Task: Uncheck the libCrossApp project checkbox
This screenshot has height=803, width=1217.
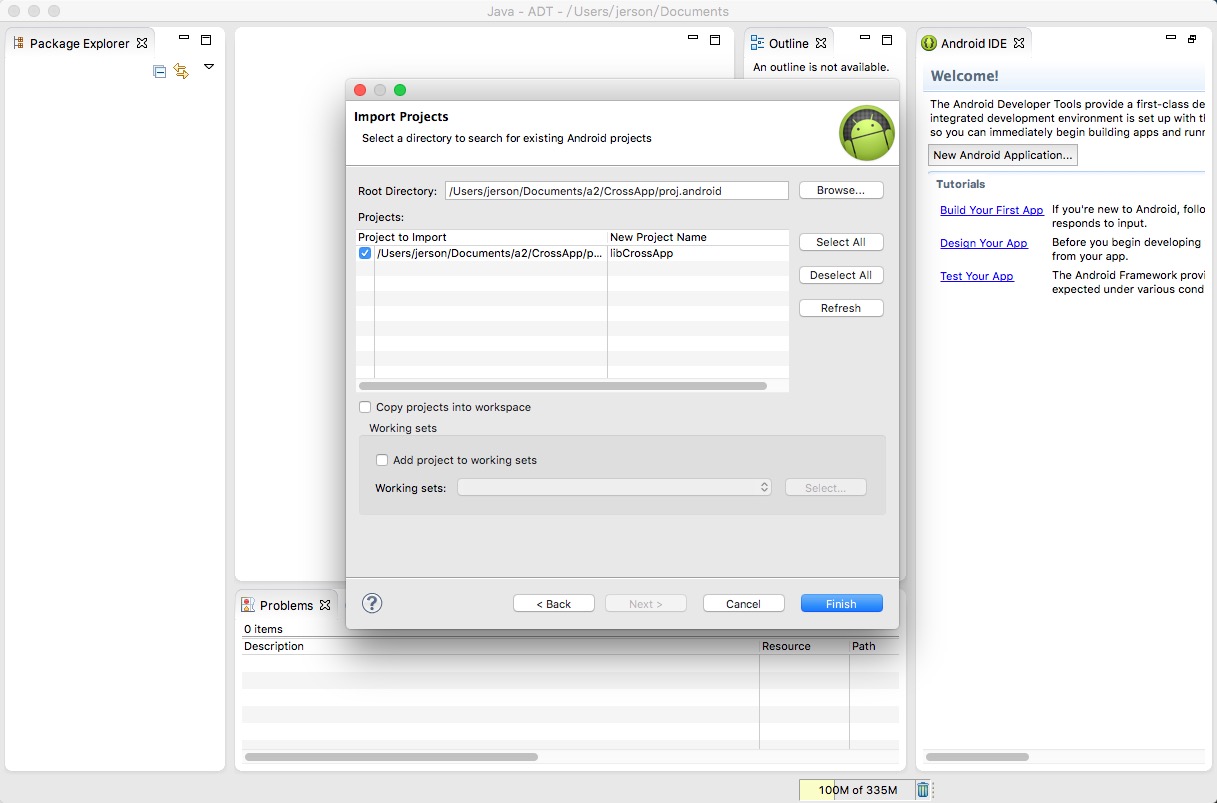Action: (x=365, y=254)
